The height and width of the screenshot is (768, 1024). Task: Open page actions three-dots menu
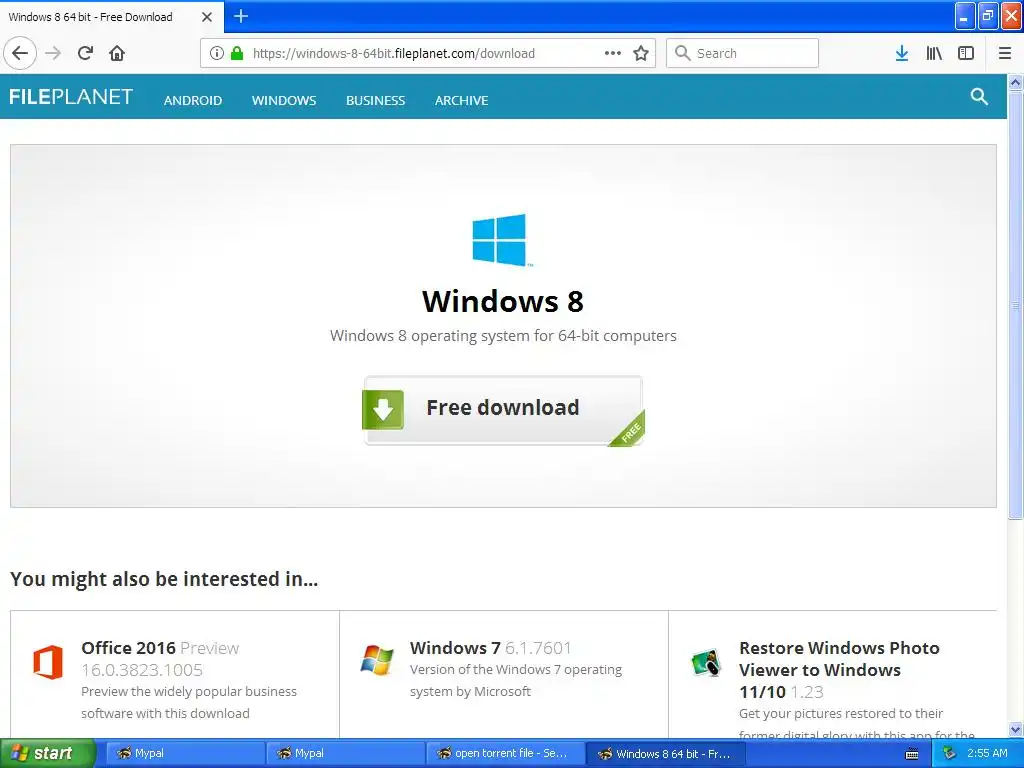pos(613,53)
